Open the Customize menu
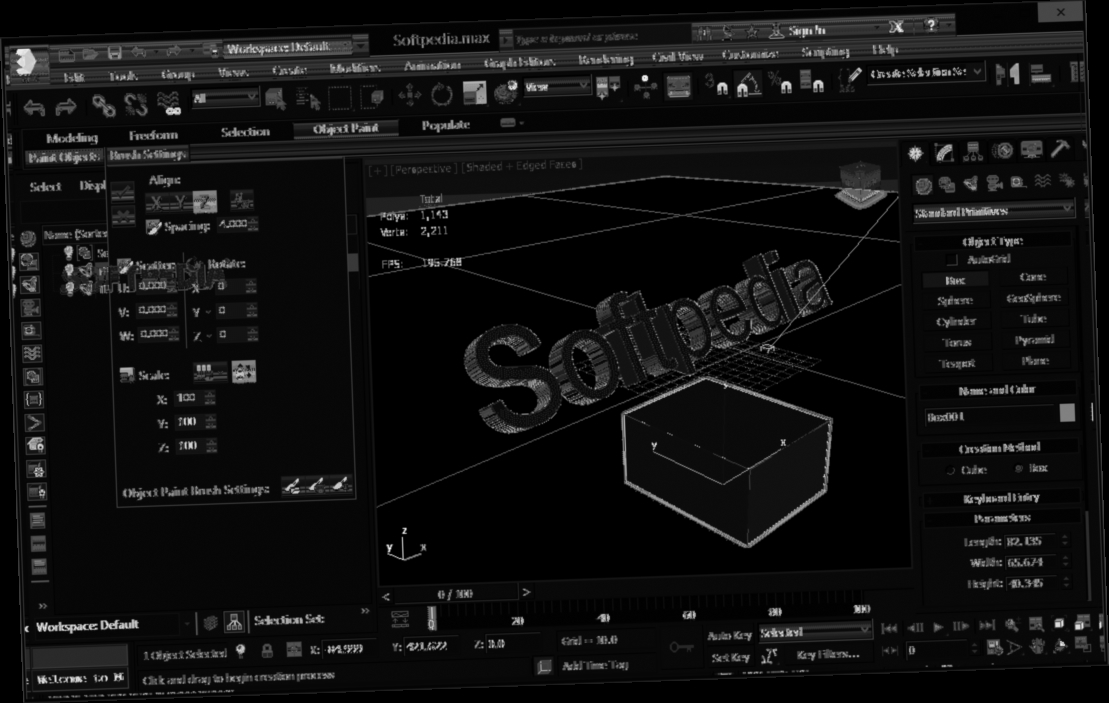The width and height of the screenshot is (1109, 703). tap(750, 54)
